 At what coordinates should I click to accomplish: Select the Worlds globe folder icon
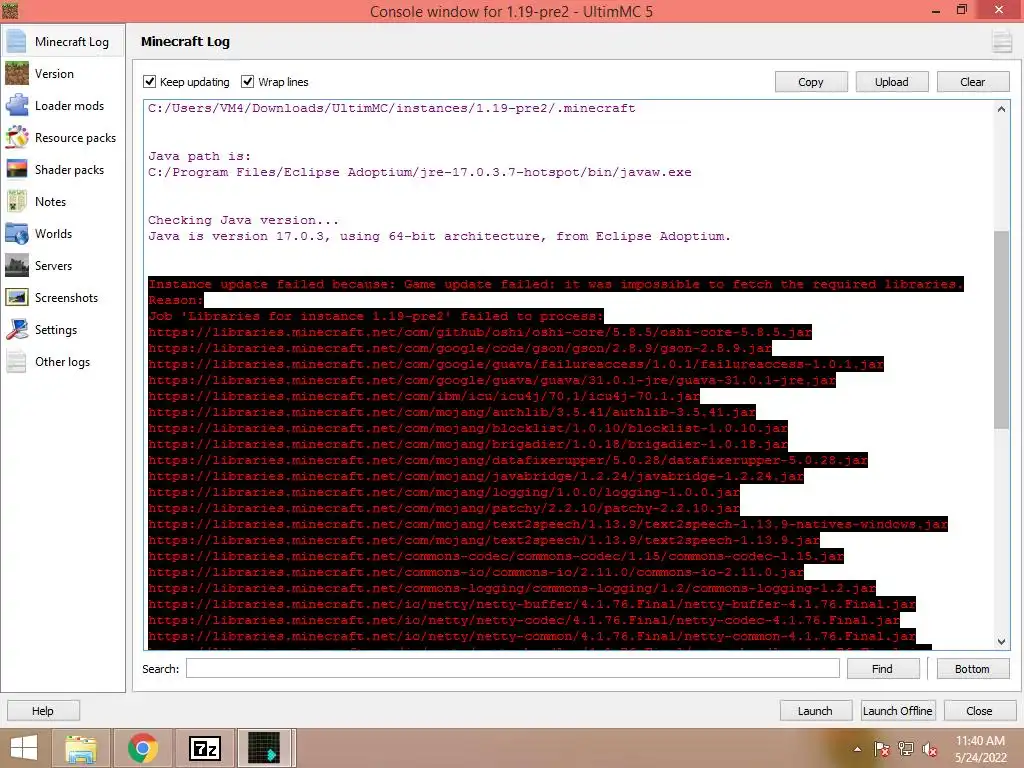tap(17, 233)
